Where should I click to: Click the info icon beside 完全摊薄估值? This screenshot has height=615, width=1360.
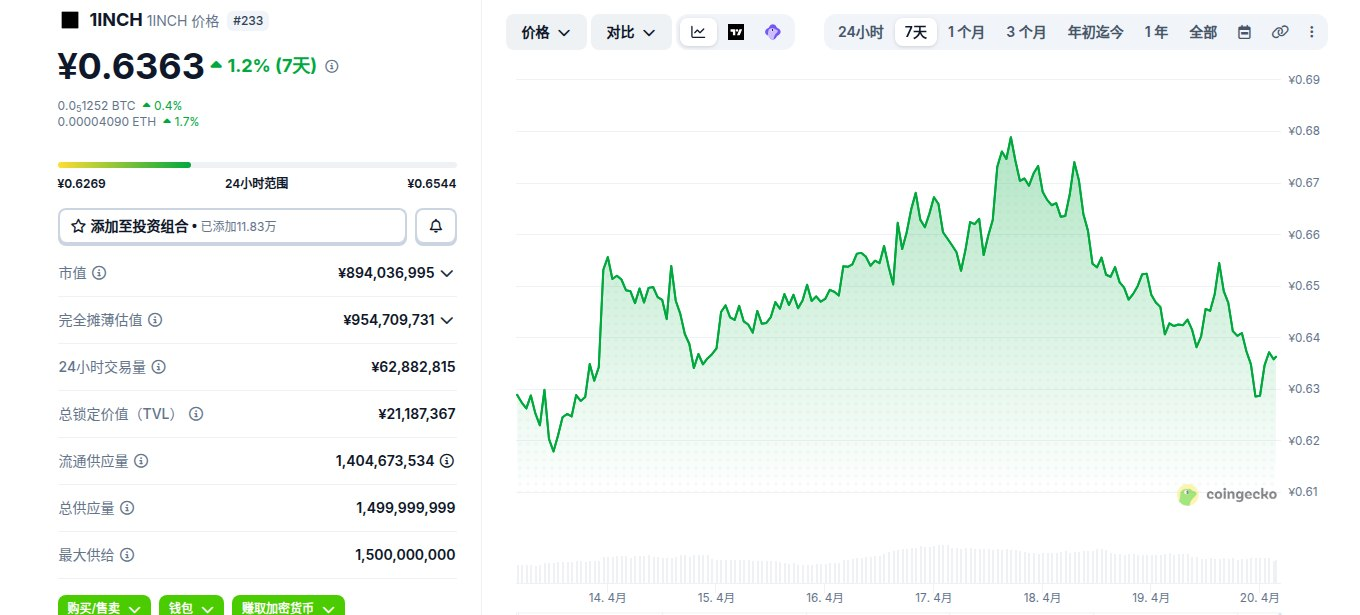point(155,320)
